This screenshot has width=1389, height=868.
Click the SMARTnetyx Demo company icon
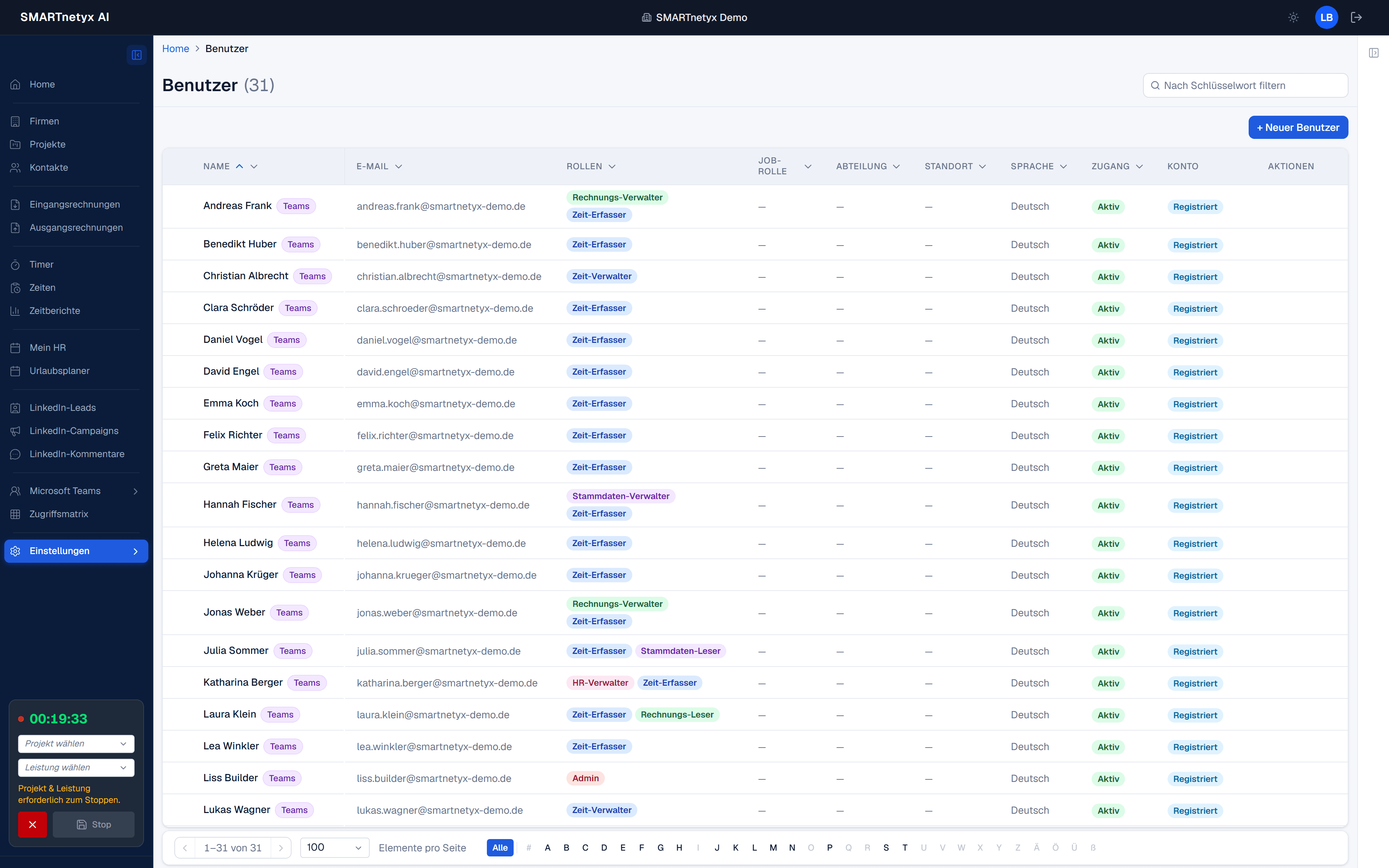646,17
